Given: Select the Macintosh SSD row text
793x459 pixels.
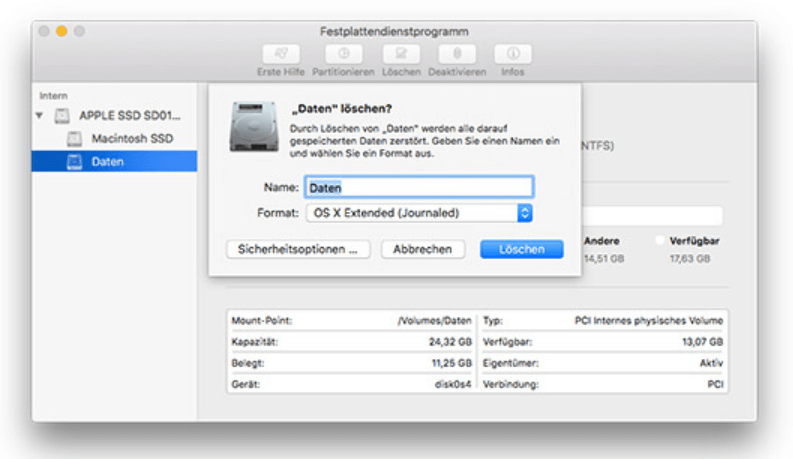Looking at the screenshot, I should (133, 139).
